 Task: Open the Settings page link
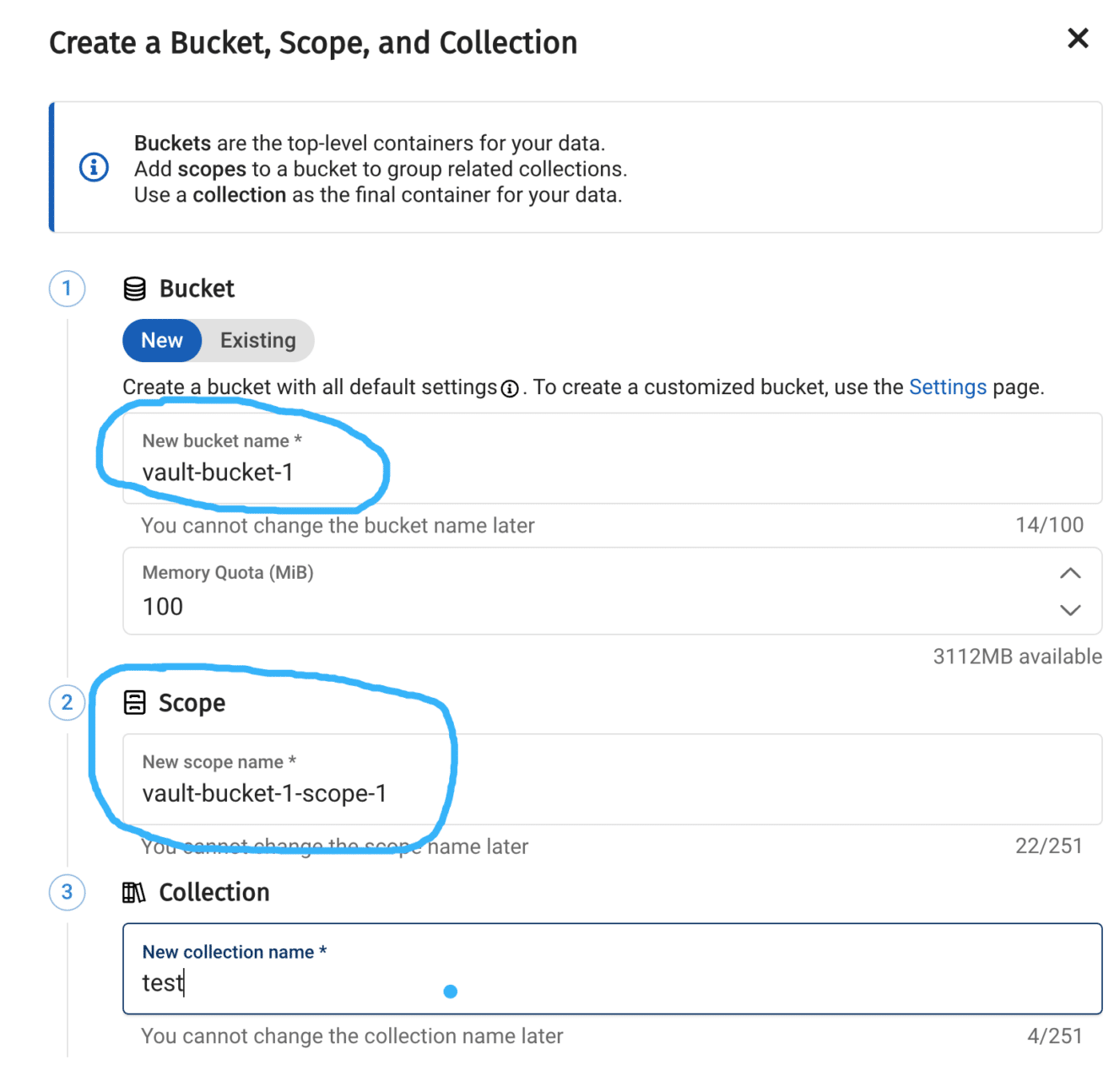[947, 387]
